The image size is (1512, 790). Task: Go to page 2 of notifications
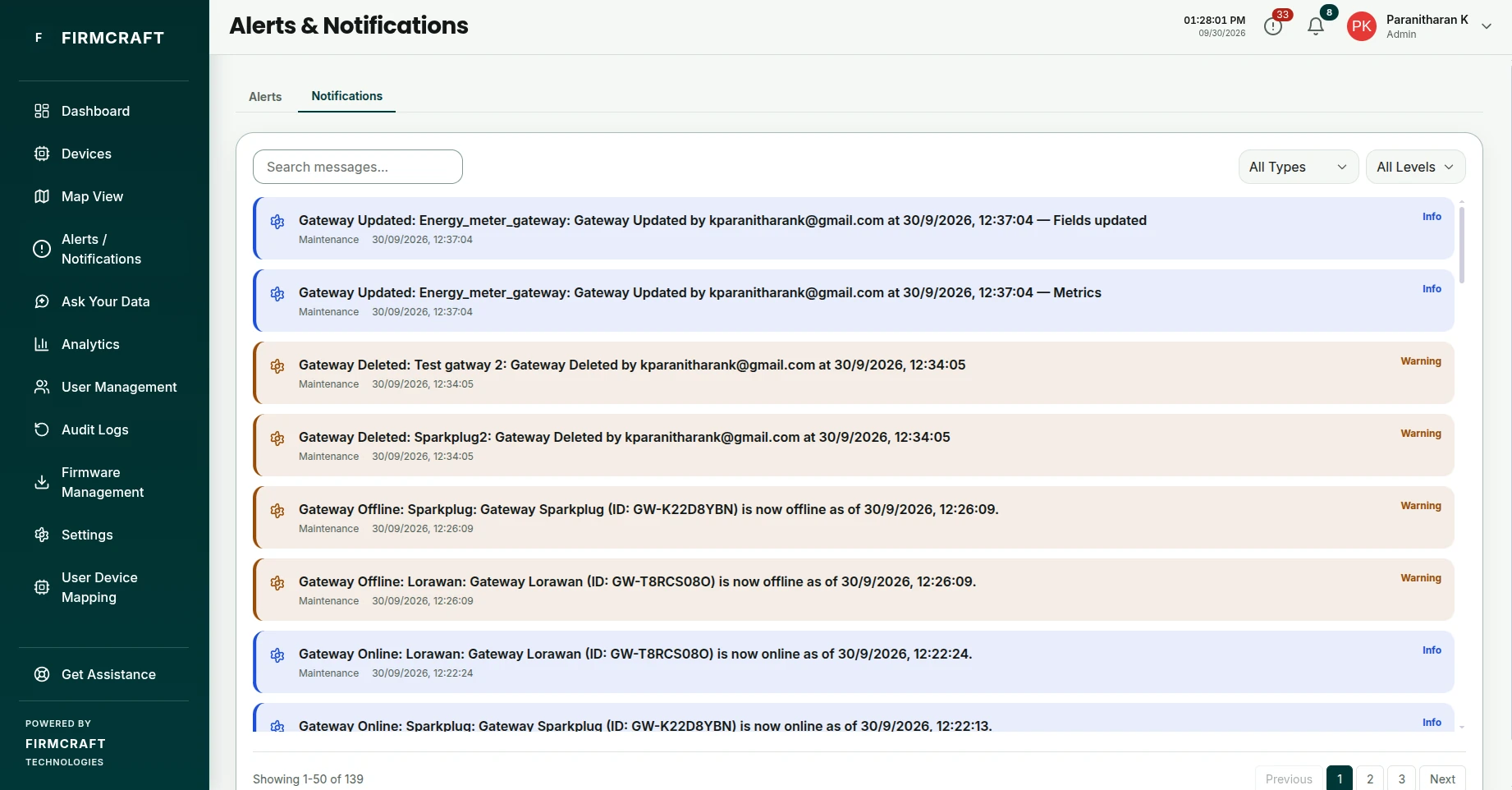(x=1370, y=779)
